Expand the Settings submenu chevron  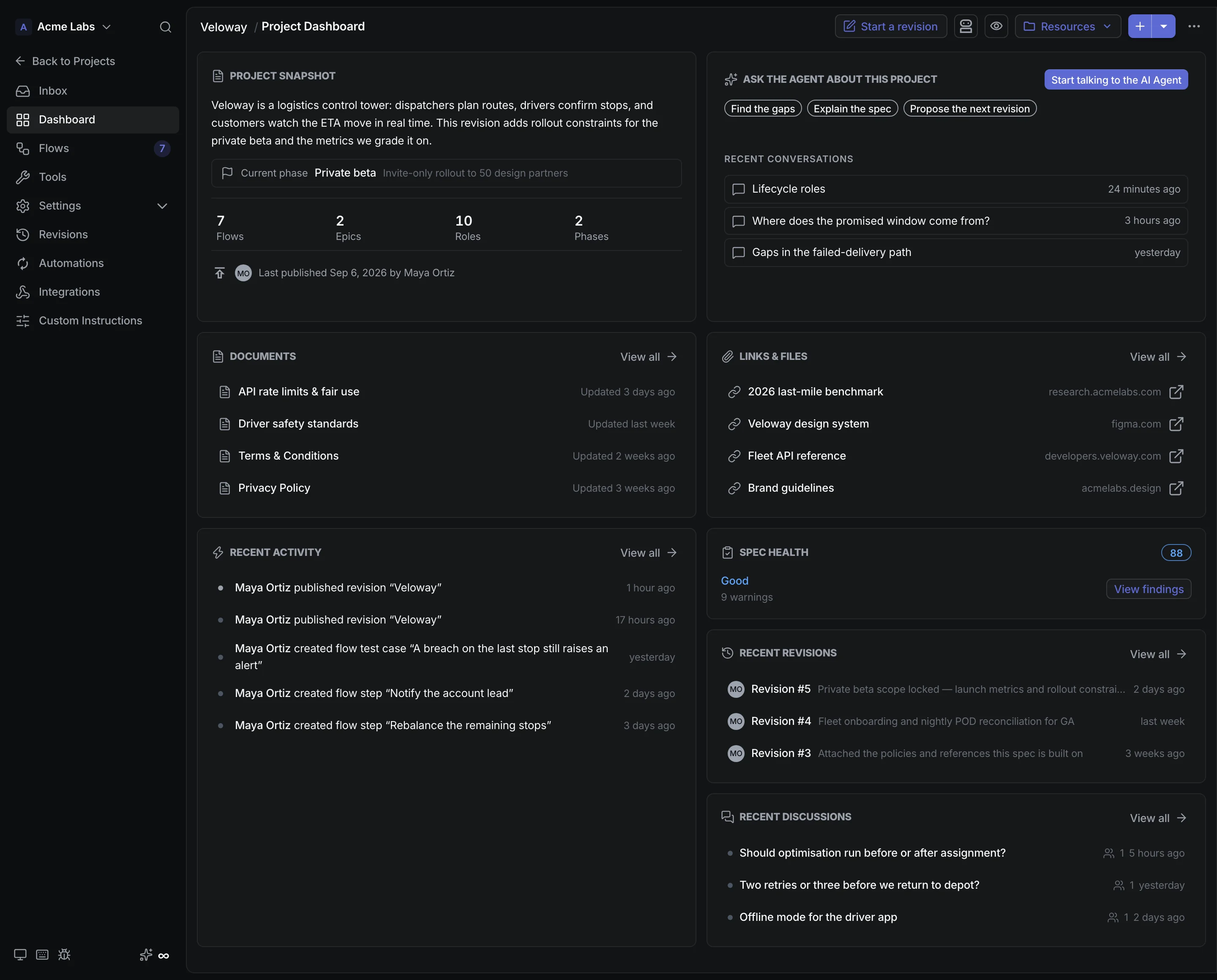[x=162, y=206]
